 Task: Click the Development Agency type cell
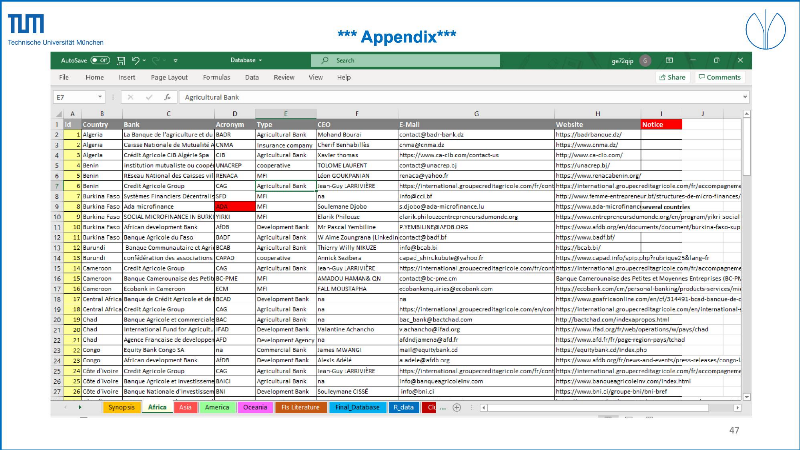(286, 340)
